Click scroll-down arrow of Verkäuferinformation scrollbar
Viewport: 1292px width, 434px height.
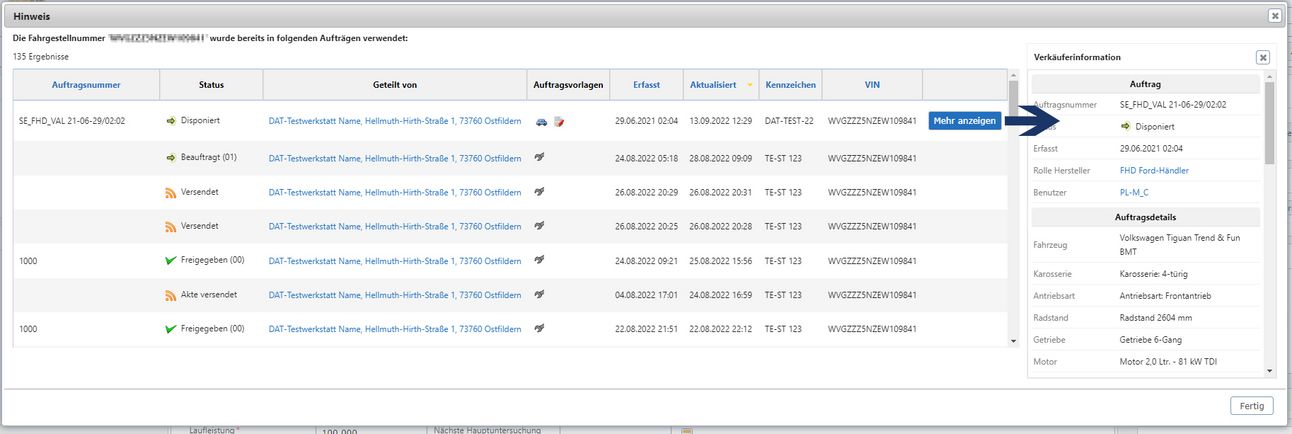(1270, 370)
